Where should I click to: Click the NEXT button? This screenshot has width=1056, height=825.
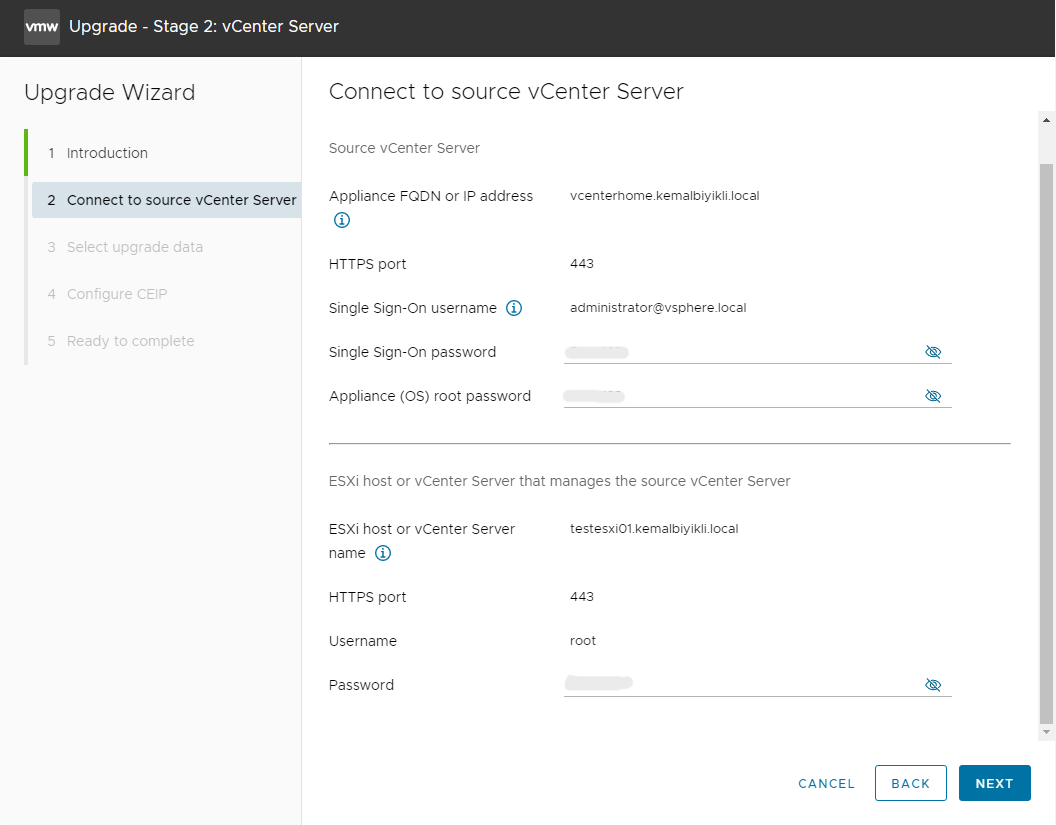point(994,783)
